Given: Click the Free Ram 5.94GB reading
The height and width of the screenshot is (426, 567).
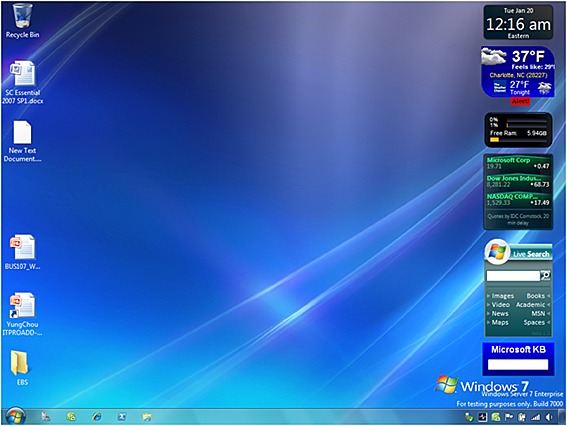Looking at the screenshot, I should tap(518, 133).
